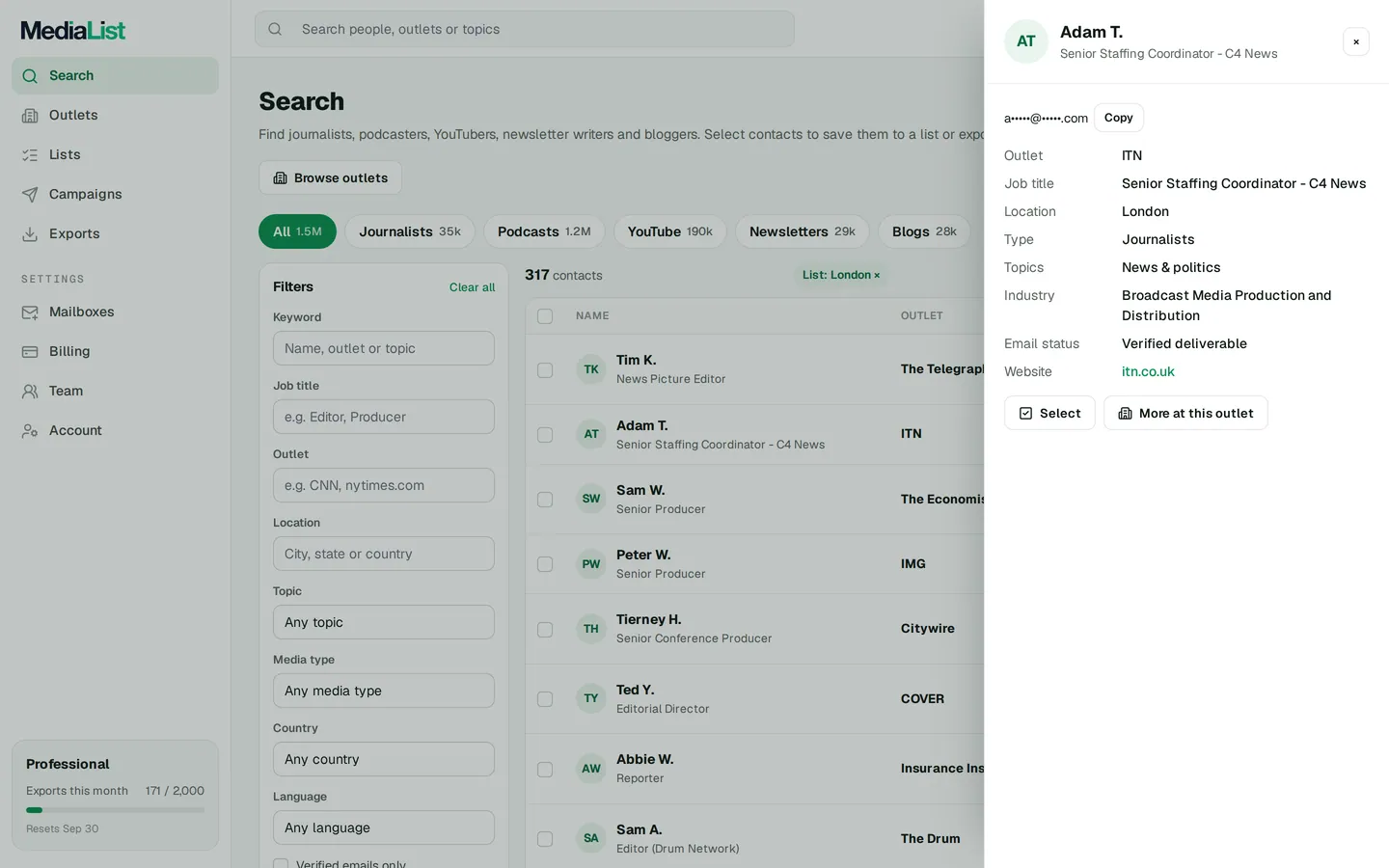The image size is (1389, 868).
Task: Close the Adam T. detail panel
Action: click(1356, 41)
